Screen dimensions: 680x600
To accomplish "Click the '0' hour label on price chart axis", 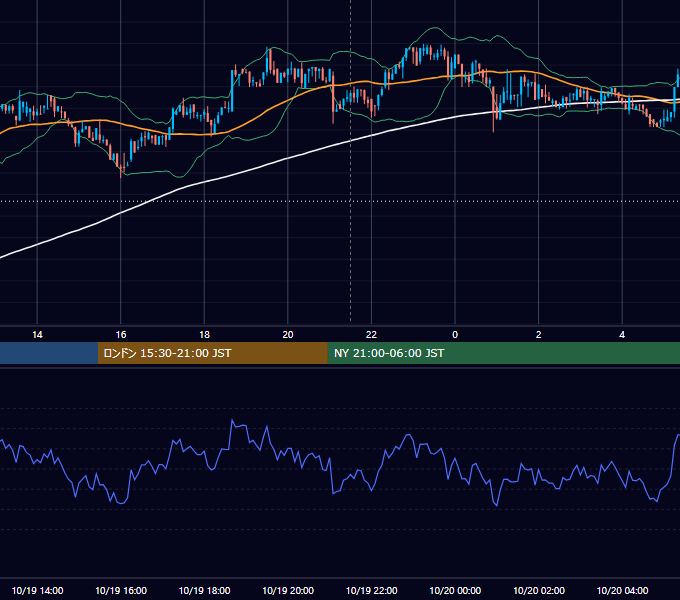I will click(x=455, y=335).
